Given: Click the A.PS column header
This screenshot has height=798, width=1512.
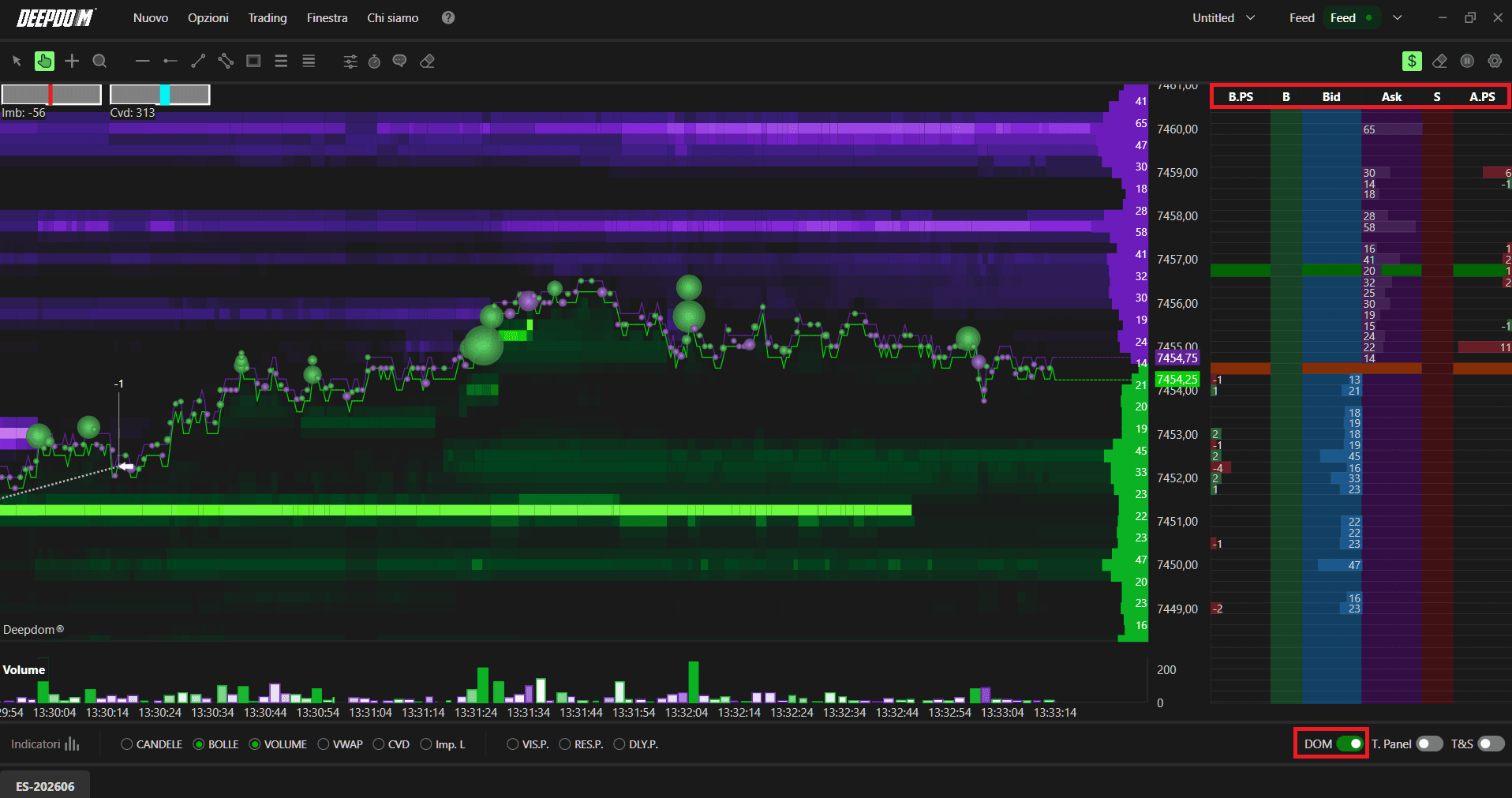Looking at the screenshot, I should tap(1482, 96).
